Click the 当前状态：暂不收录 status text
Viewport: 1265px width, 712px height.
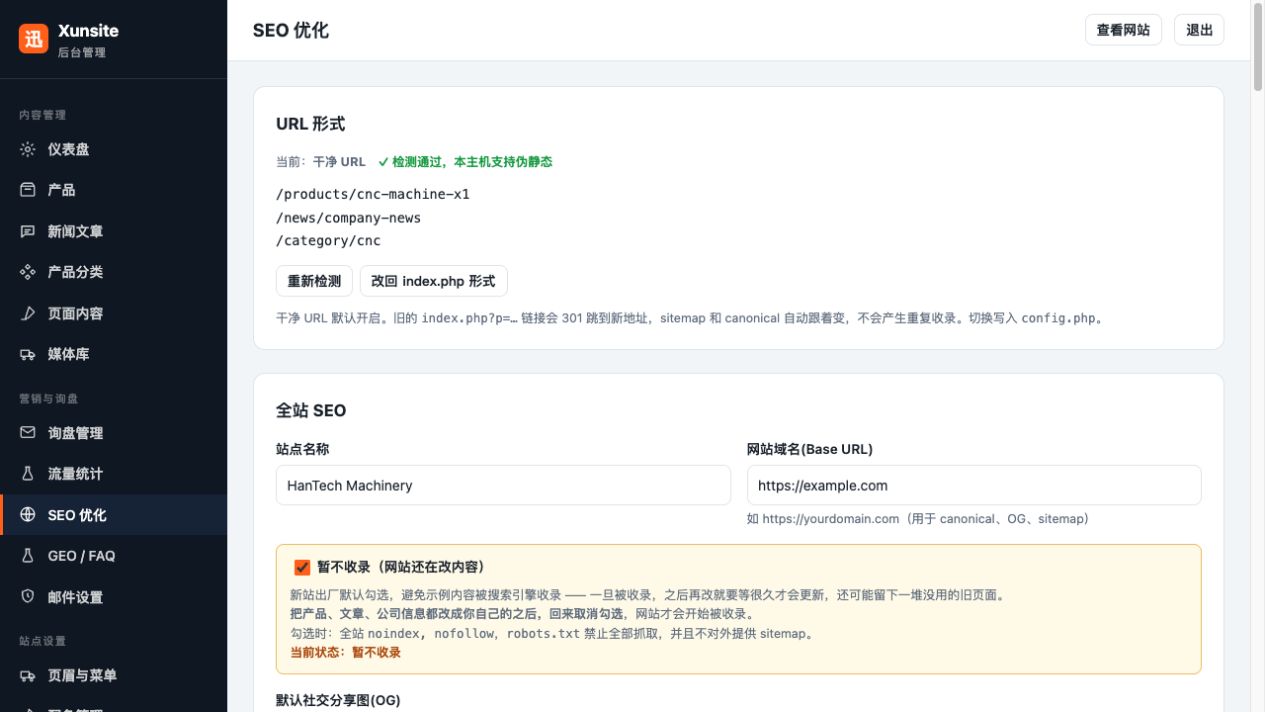point(345,652)
